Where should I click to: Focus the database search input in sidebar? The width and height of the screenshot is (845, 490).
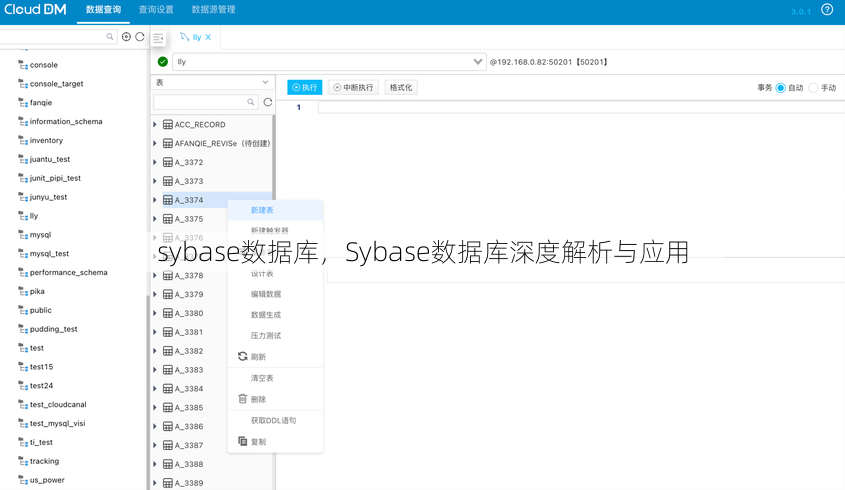coord(53,37)
